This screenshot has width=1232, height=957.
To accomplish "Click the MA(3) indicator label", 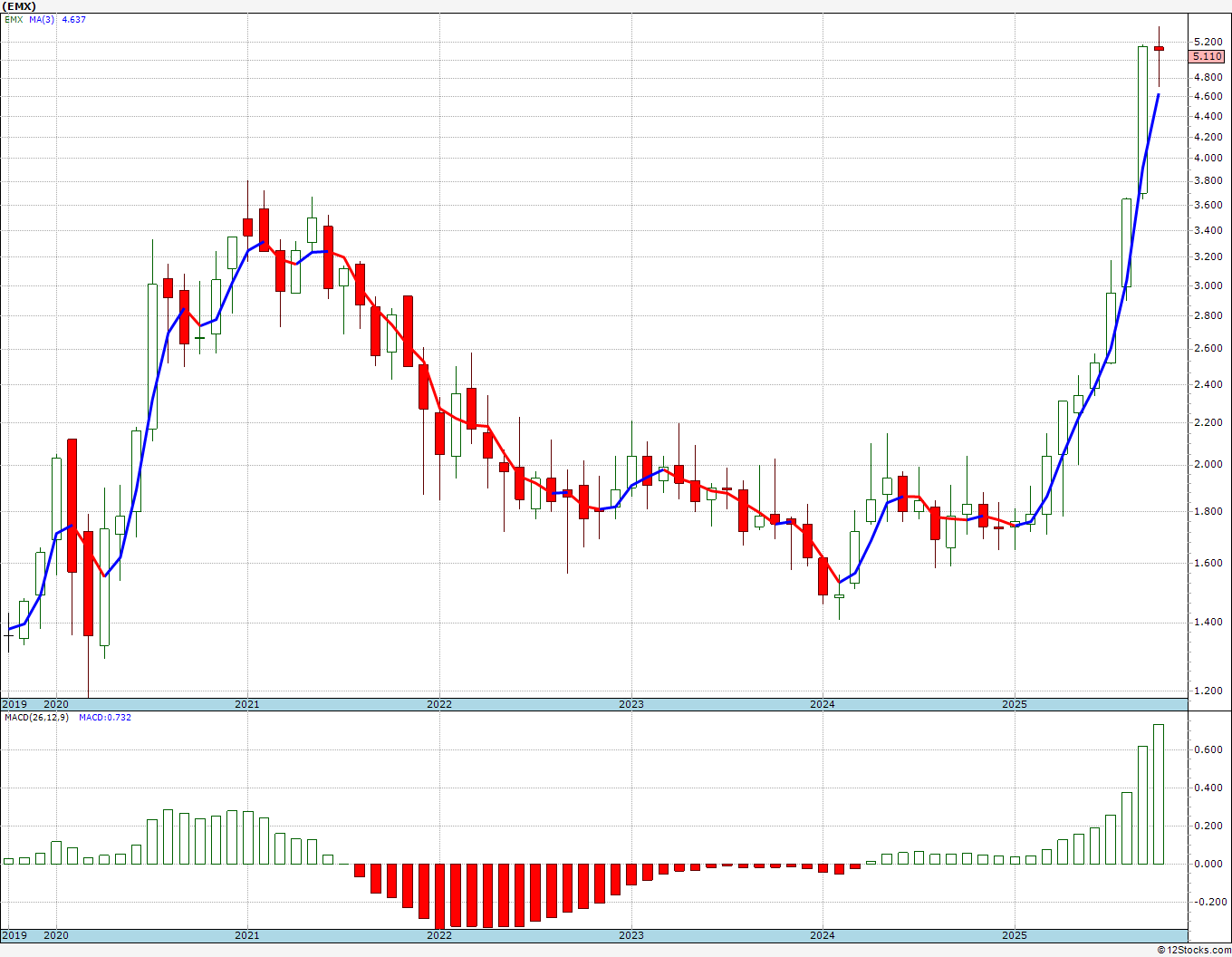I will [42, 19].
